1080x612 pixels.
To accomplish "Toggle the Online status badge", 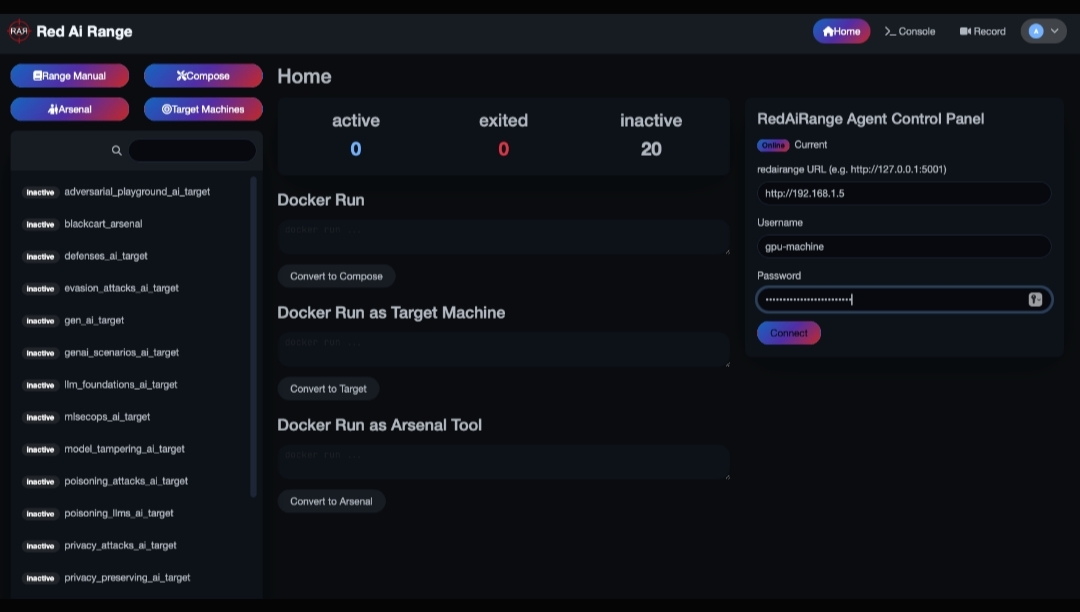I will tap(772, 145).
